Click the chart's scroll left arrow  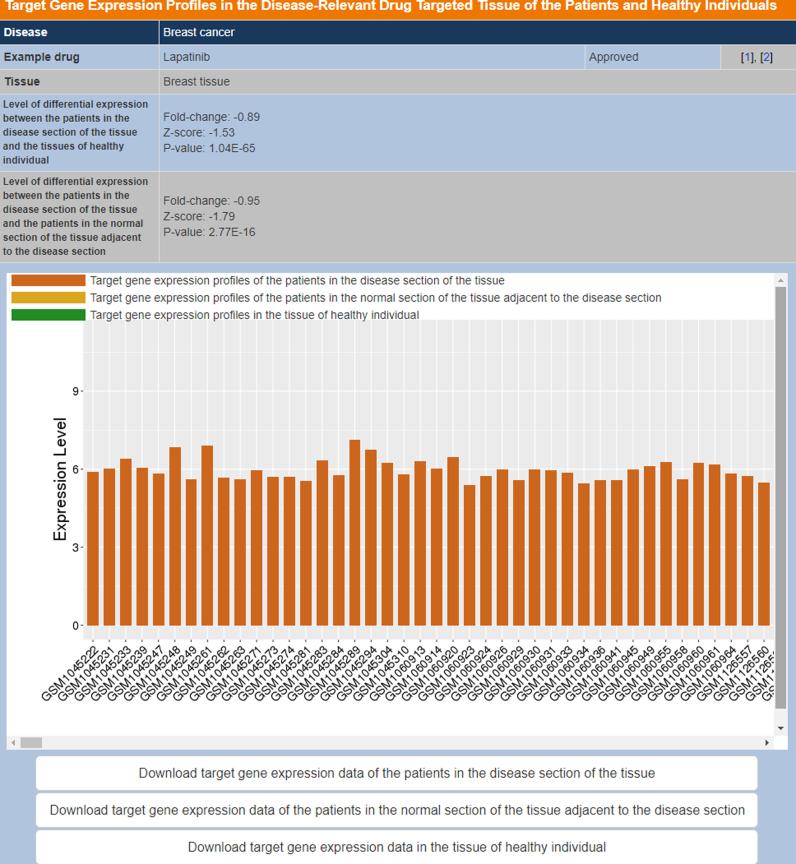13,742
